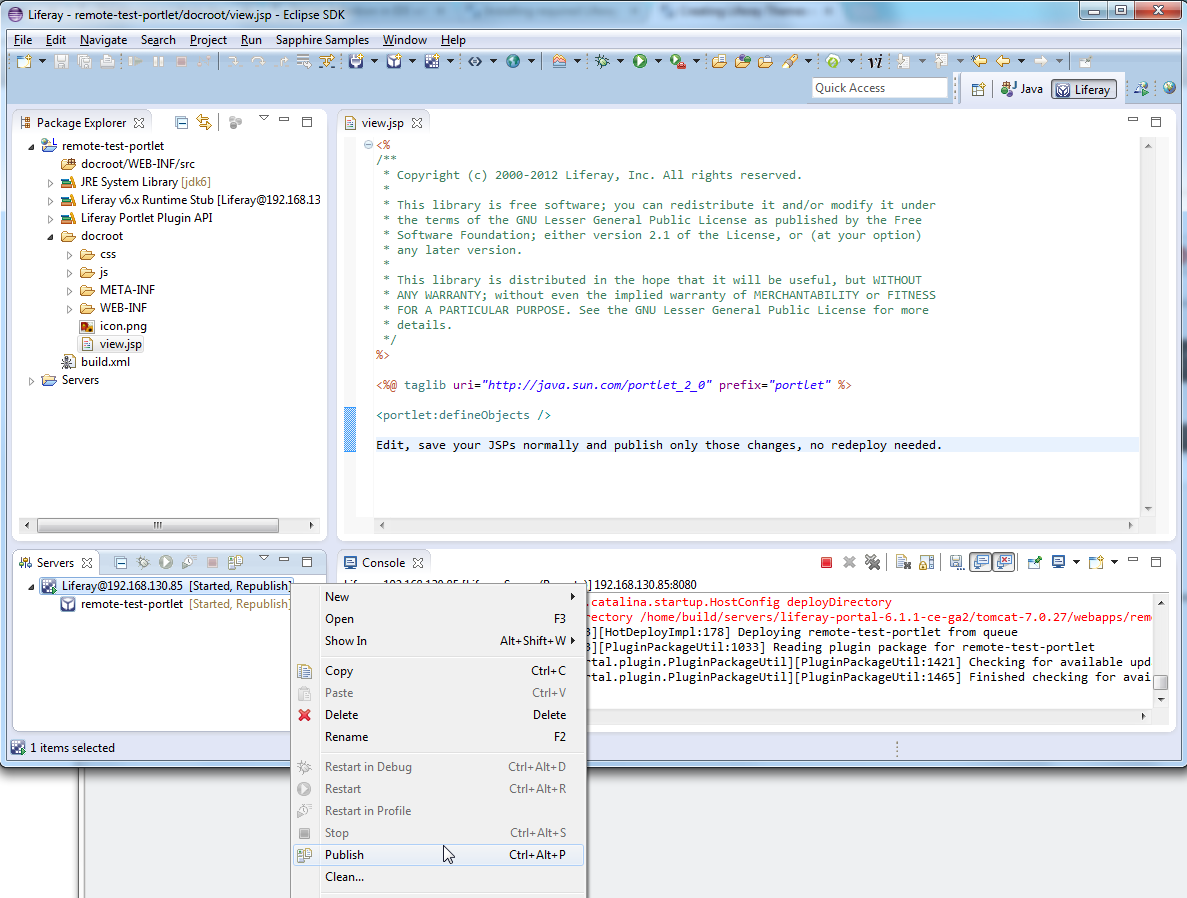Expand the css folder

point(70,255)
